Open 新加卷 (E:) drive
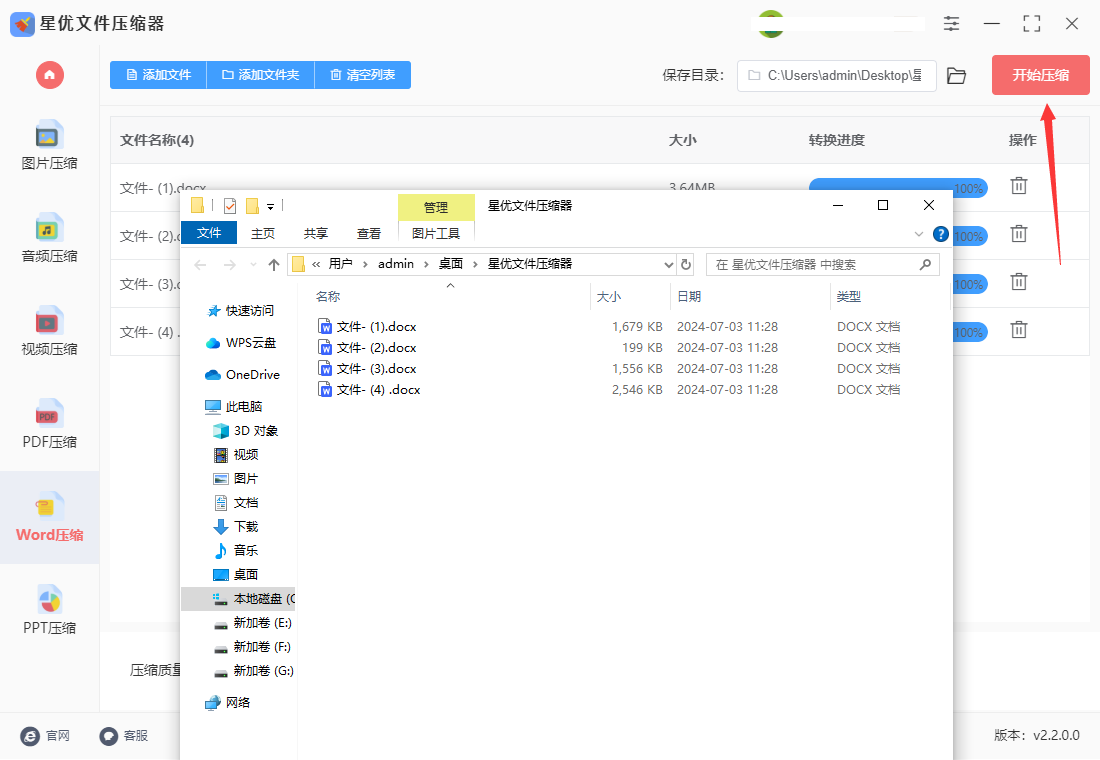The height and width of the screenshot is (760, 1100). [253, 623]
